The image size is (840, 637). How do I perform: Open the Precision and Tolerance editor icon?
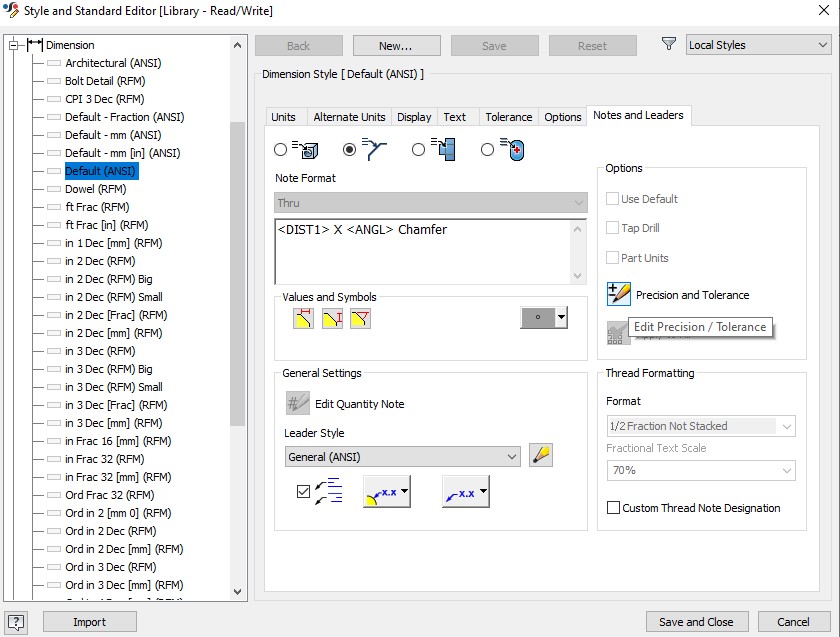coord(619,294)
